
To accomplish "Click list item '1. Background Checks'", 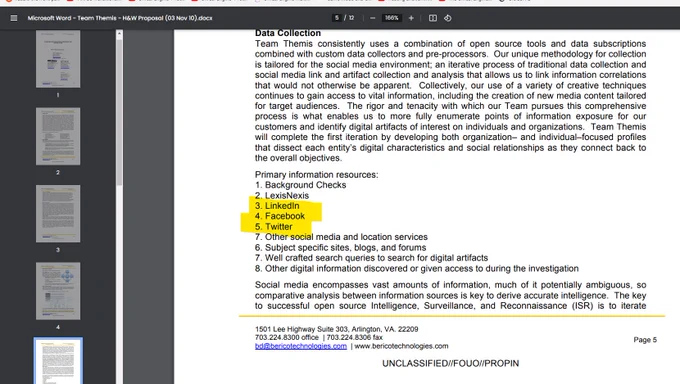I will [301, 185].
